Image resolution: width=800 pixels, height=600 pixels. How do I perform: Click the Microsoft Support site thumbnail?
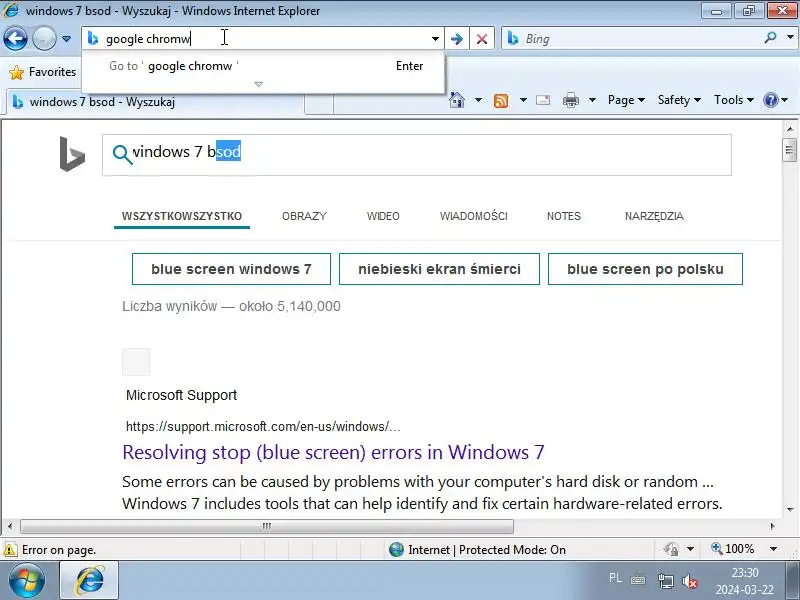(x=136, y=362)
